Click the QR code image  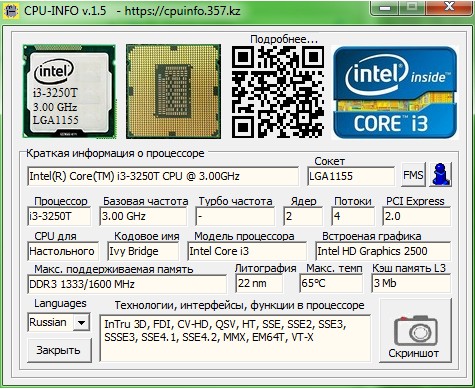pyautogui.click(x=278, y=92)
